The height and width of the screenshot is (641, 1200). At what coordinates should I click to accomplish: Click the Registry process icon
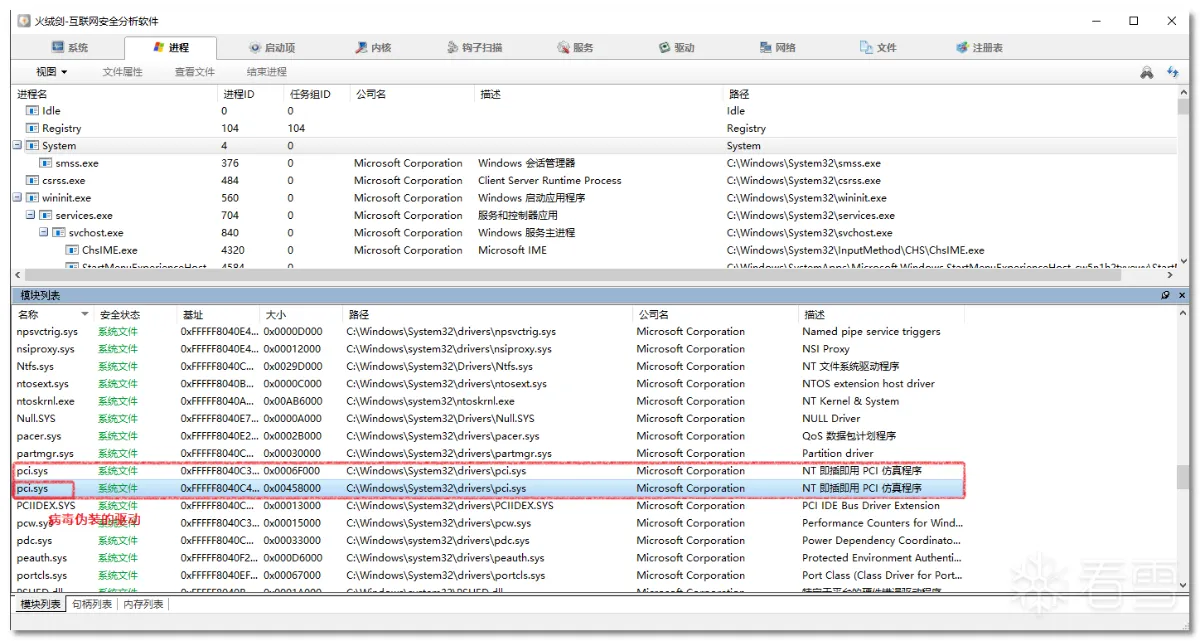point(32,128)
